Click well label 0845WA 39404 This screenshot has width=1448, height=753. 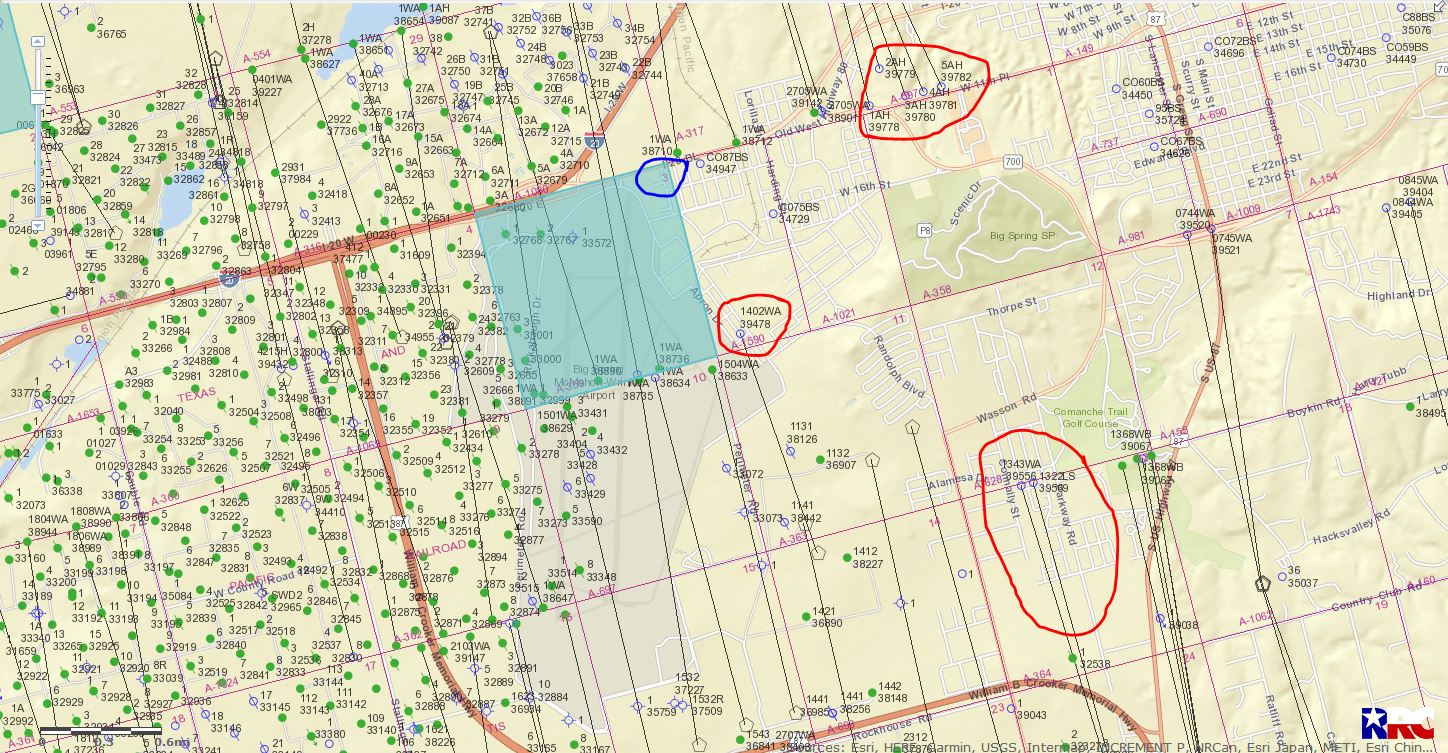coord(1418,186)
